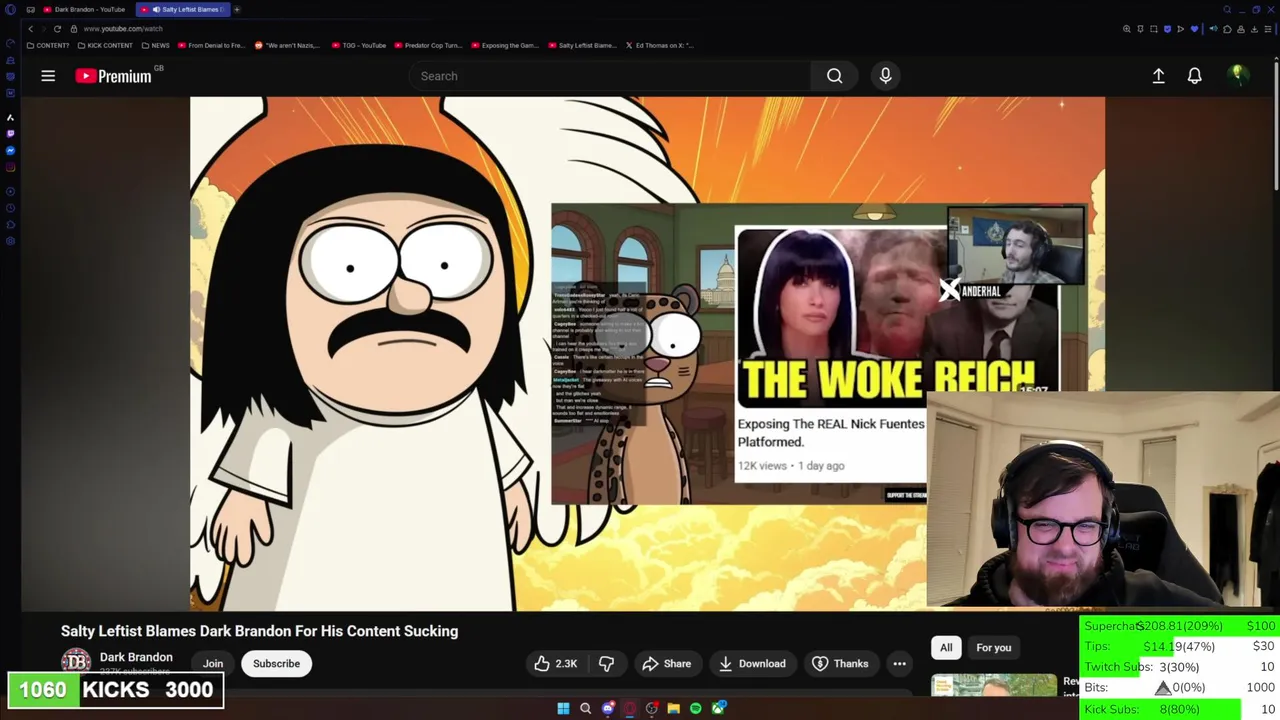Open a new browser tab
This screenshot has height=720, width=1280.
[237, 9]
